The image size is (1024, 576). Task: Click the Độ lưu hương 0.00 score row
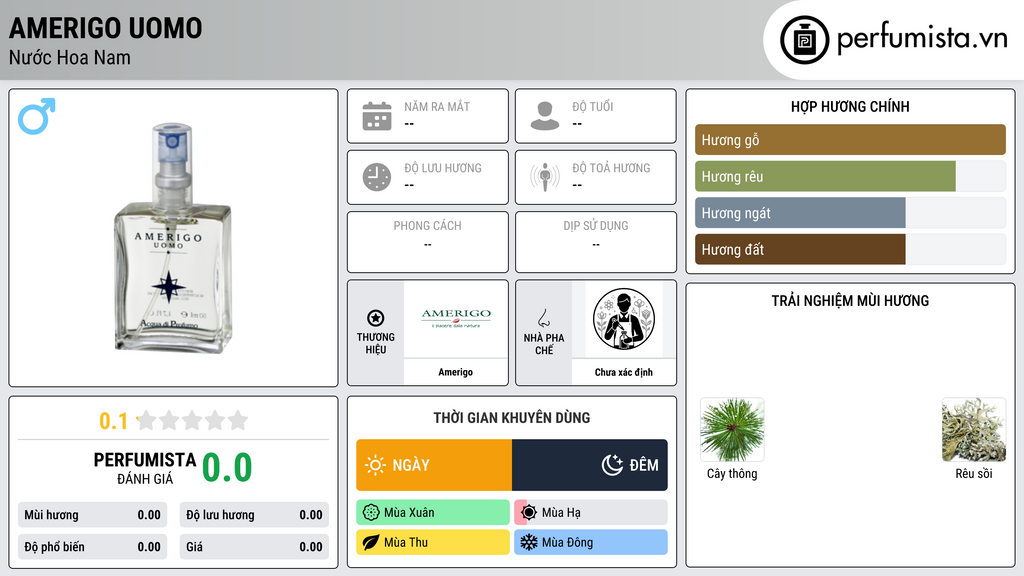point(254,515)
